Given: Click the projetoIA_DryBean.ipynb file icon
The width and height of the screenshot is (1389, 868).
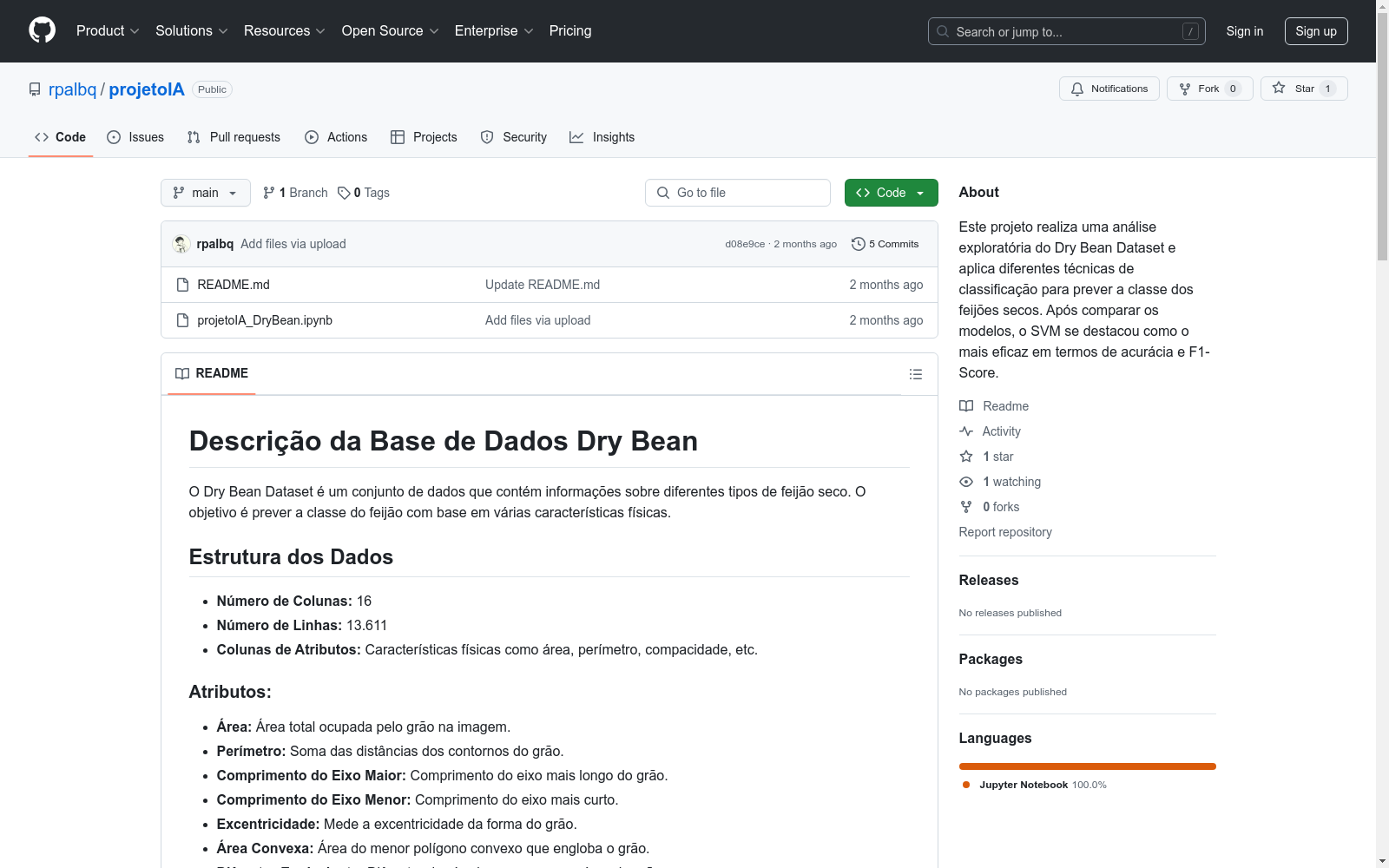Looking at the screenshot, I should click(x=182, y=320).
